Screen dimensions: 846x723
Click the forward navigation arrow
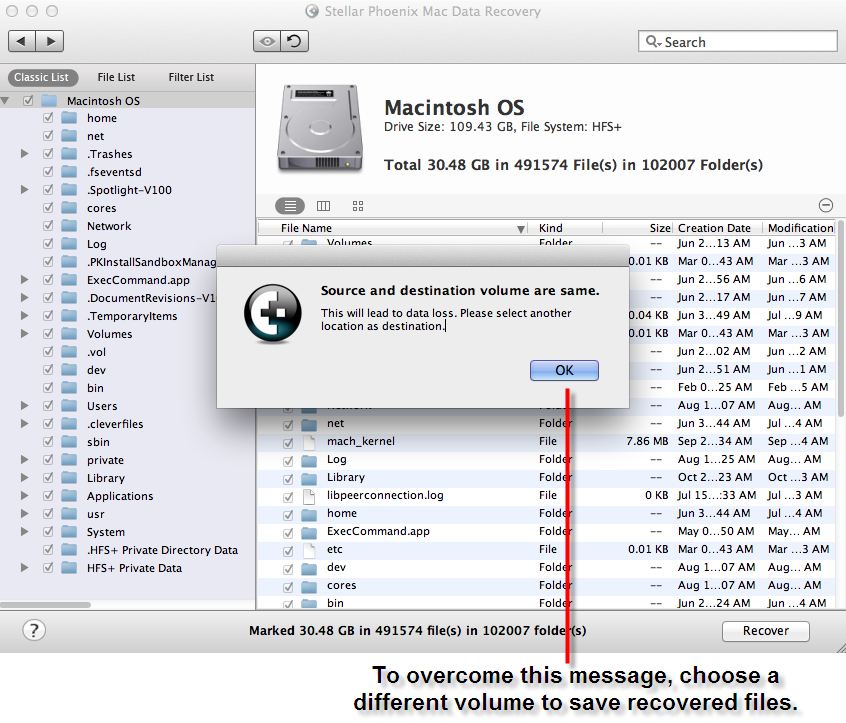tap(50, 41)
